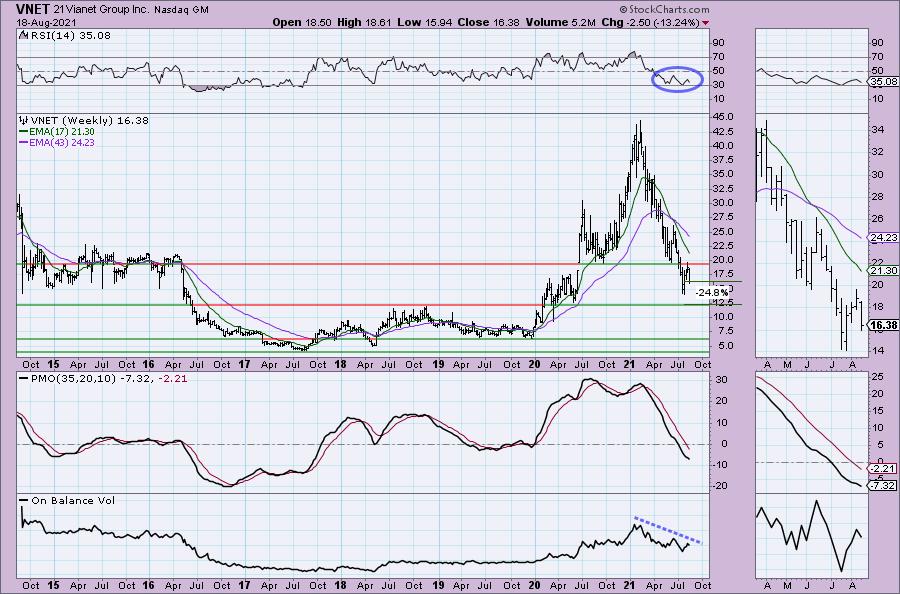Click the VNET (Weekly) 16.38 legend label
This screenshot has height=594, width=900.
point(90,121)
